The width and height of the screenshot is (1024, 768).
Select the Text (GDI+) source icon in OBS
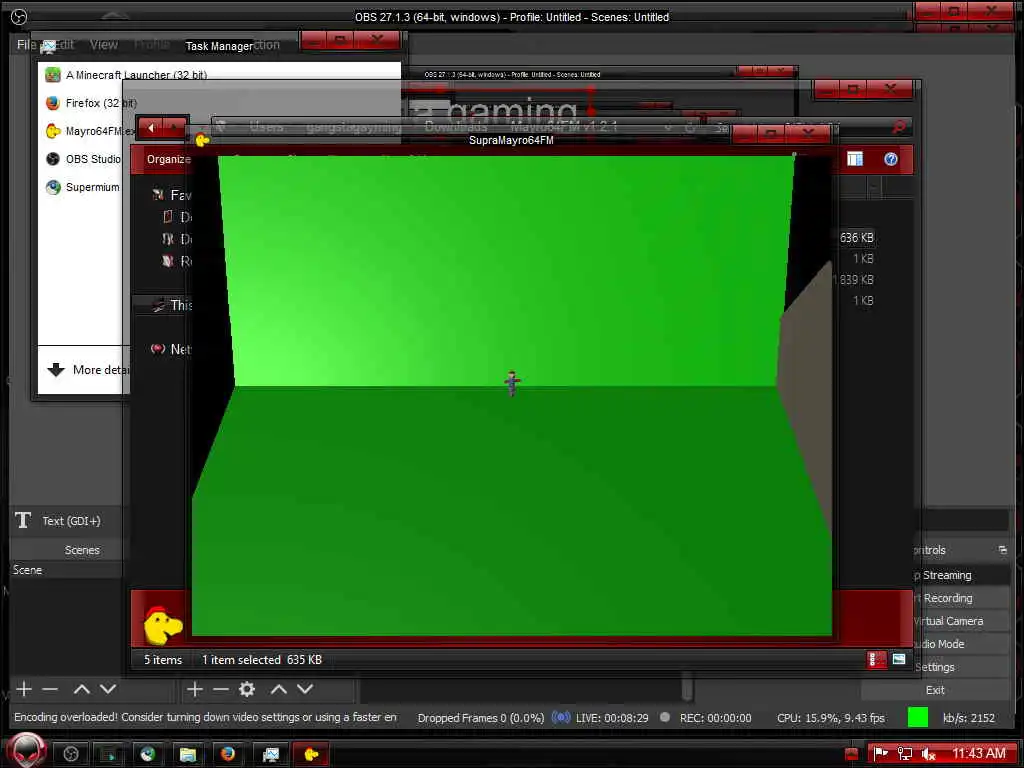point(24,520)
